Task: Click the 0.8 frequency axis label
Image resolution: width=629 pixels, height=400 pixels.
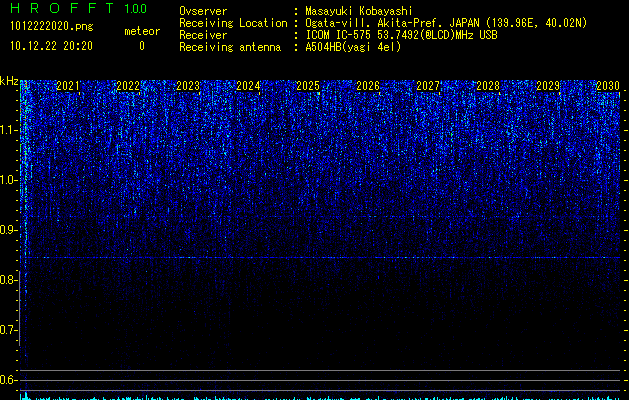Action: [8, 280]
